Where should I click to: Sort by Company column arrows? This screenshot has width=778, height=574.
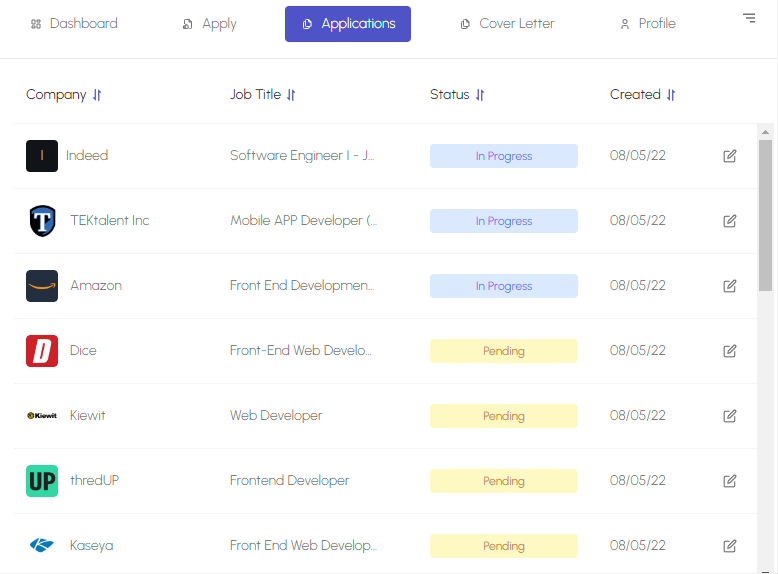[97, 95]
